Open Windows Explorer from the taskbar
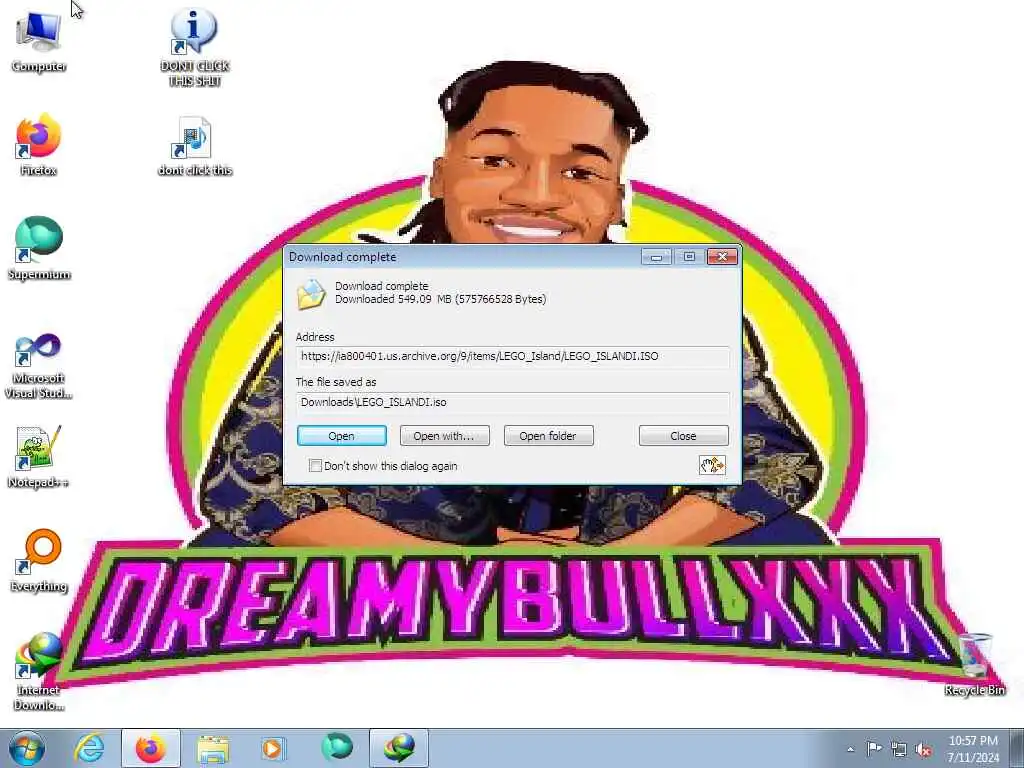Viewport: 1024px width, 768px height. pyautogui.click(x=213, y=748)
